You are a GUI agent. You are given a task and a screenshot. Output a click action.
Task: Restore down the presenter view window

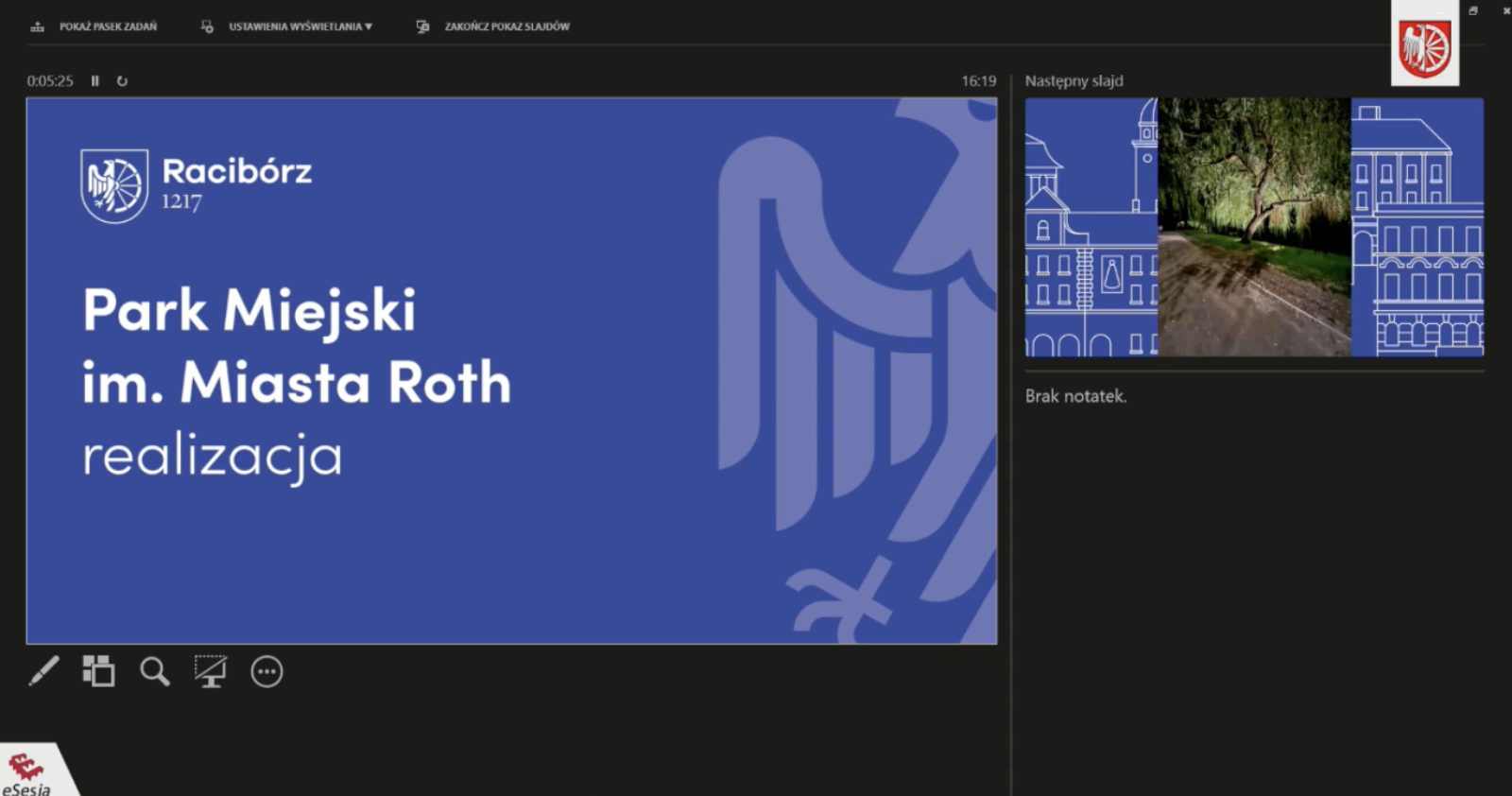(x=1473, y=10)
